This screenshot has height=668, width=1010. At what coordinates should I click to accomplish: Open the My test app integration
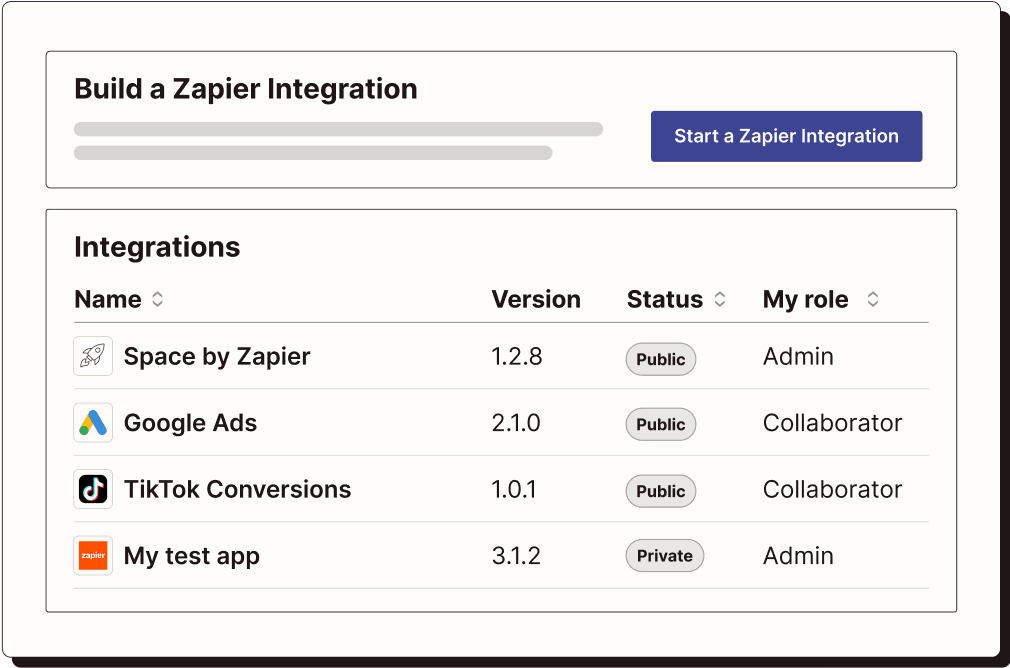coord(191,556)
